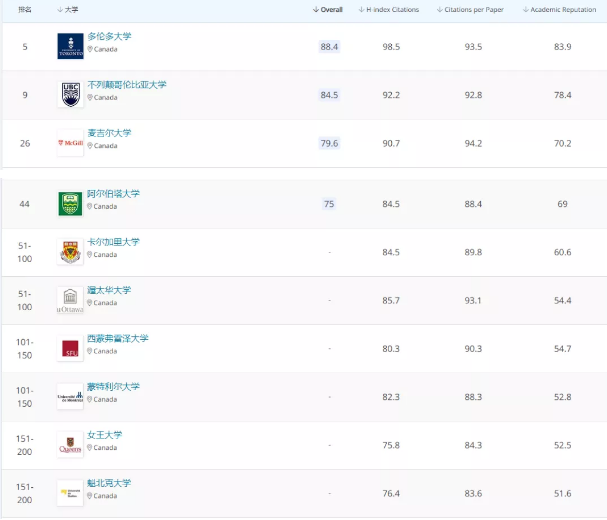Click academic reputation value 83.9

562,46
